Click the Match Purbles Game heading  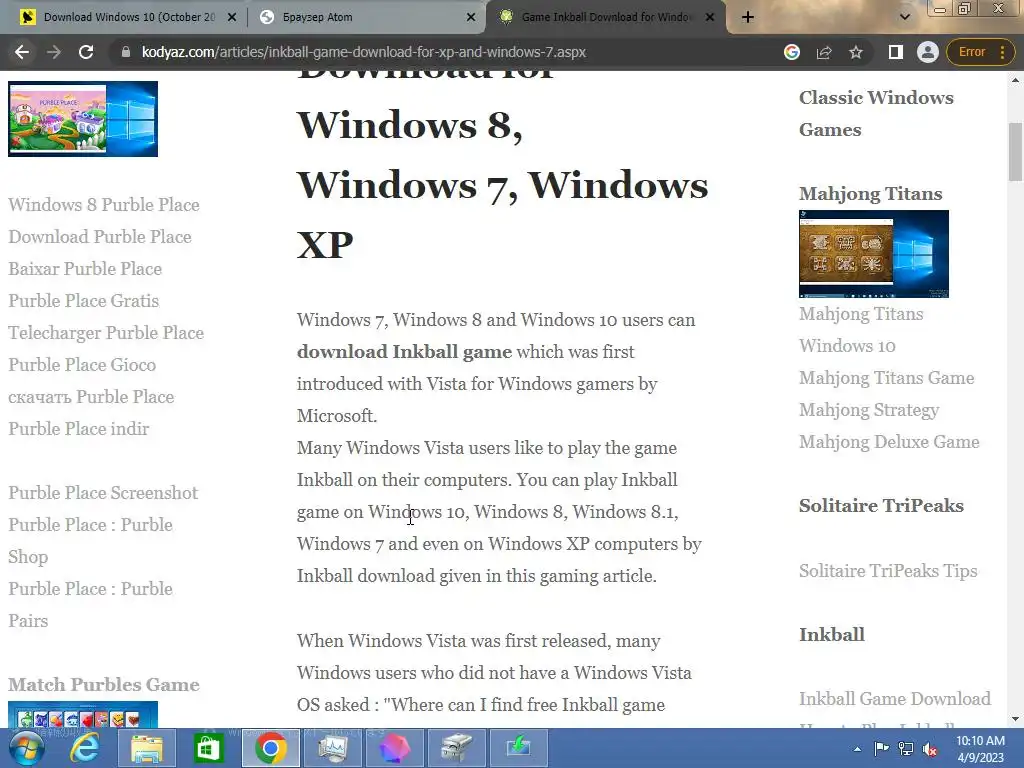pos(104,684)
